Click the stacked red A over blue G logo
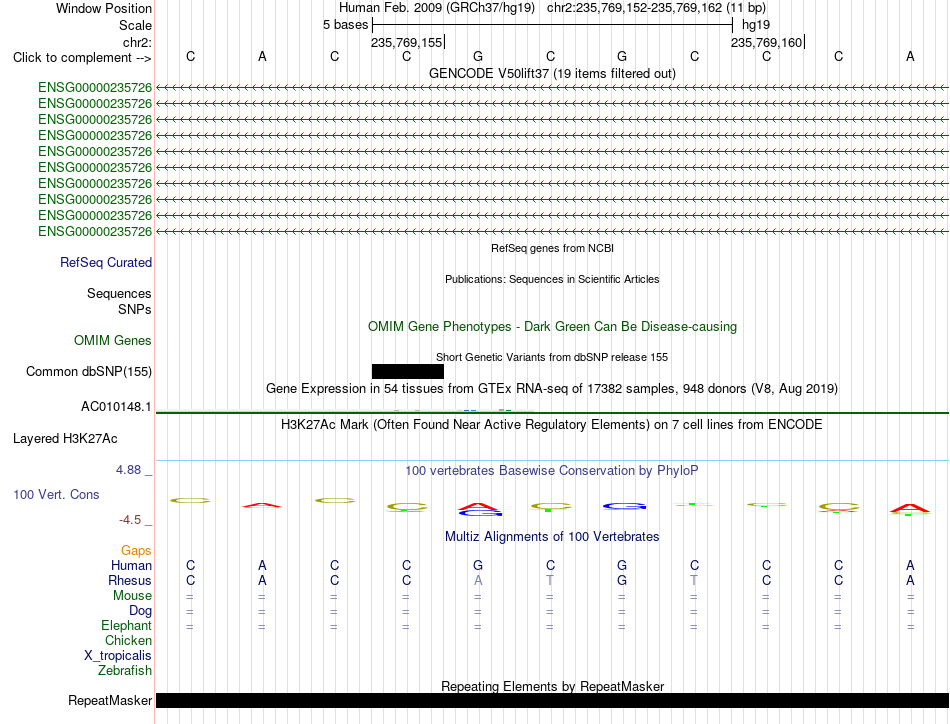 [x=479, y=509]
